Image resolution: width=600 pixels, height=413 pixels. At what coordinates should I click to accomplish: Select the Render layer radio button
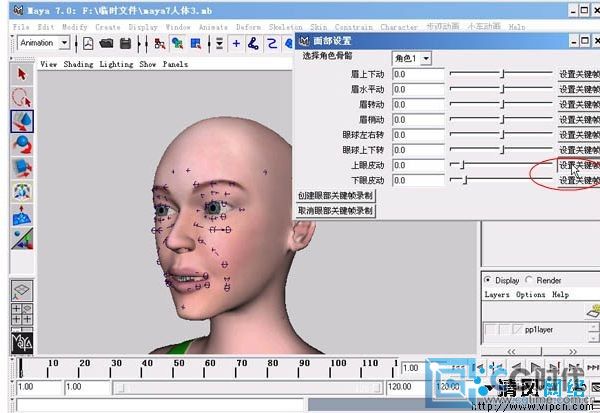pos(529,280)
